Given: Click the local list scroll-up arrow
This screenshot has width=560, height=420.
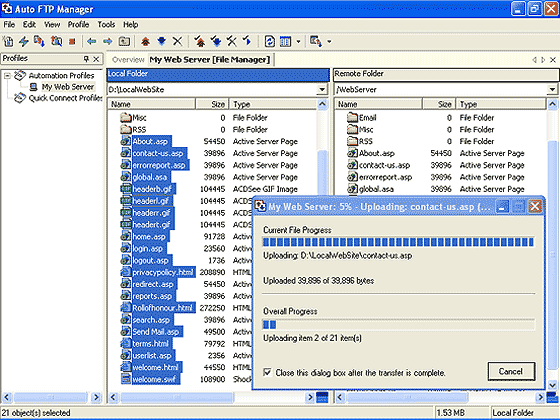Looking at the screenshot, I should click(x=322, y=104).
